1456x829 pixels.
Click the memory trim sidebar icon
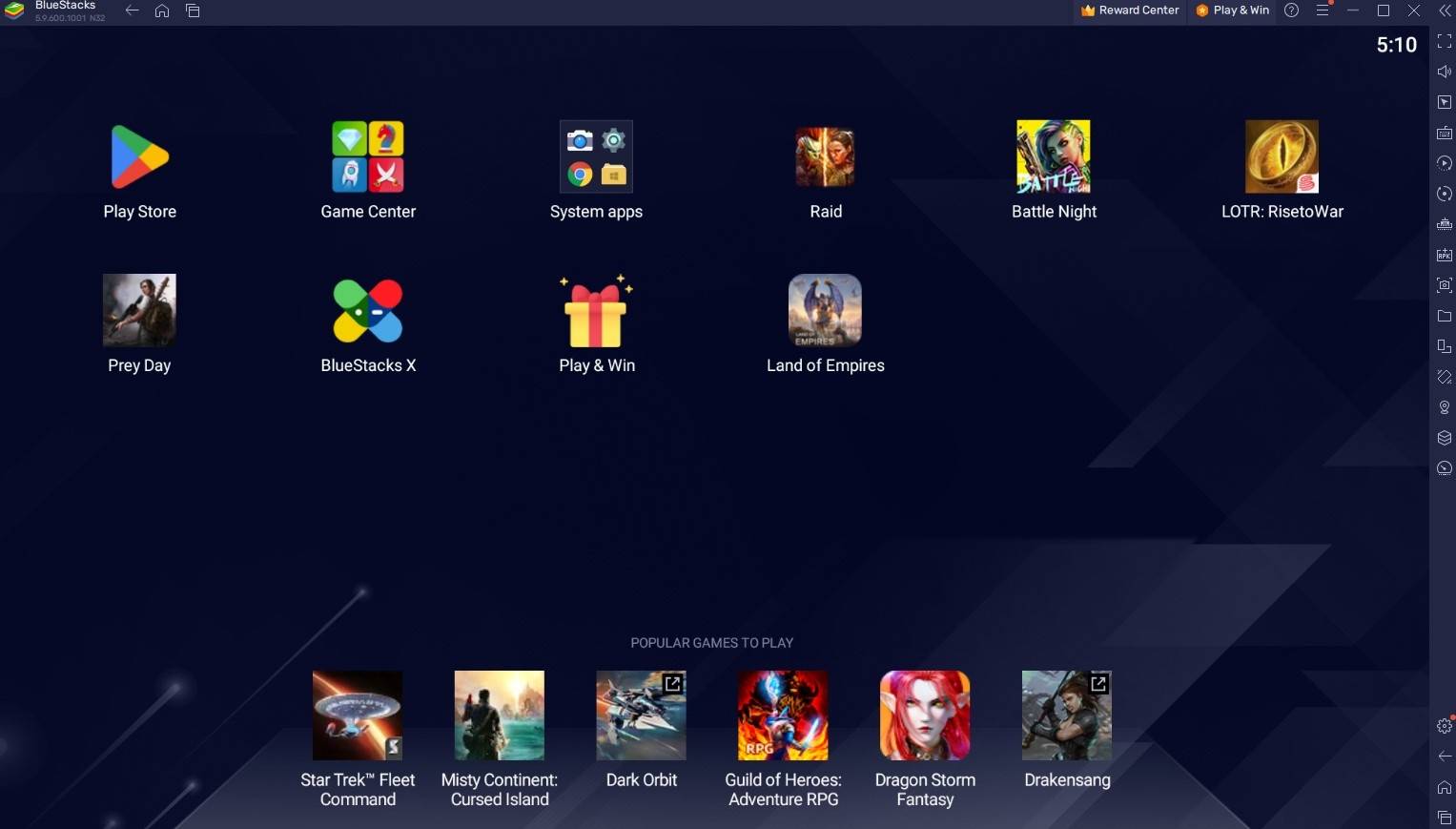click(x=1445, y=224)
